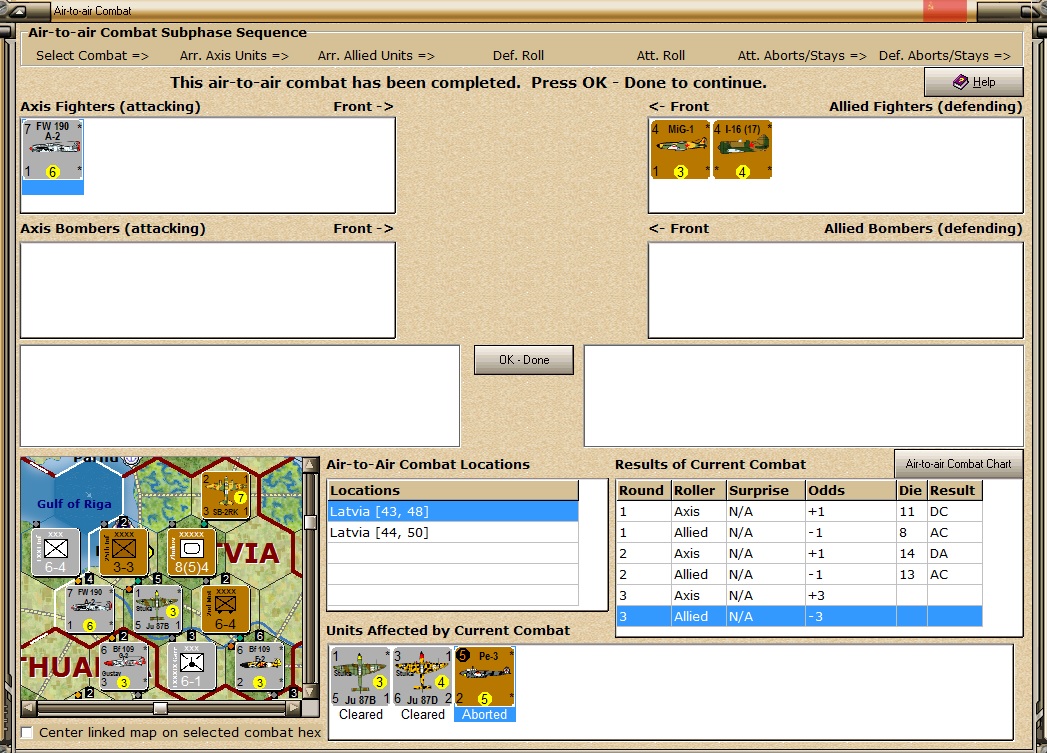Click the Select Combat subphase step
The height and width of the screenshot is (753, 1047).
pyautogui.click(x=92, y=55)
